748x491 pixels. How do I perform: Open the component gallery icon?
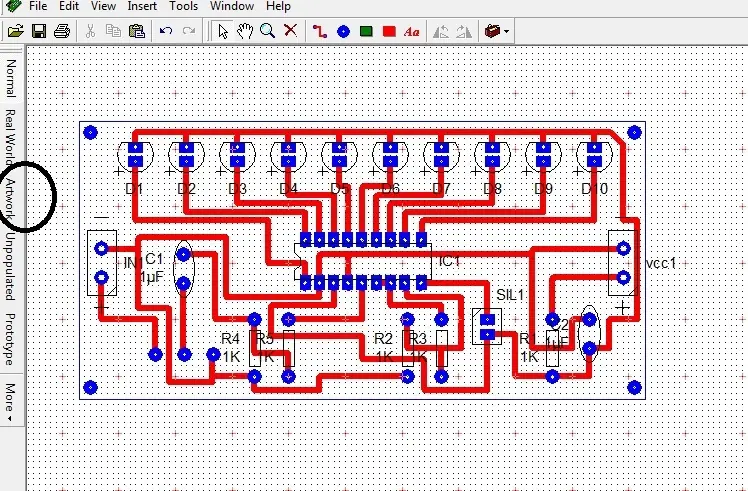pyautogui.click(x=492, y=31)
